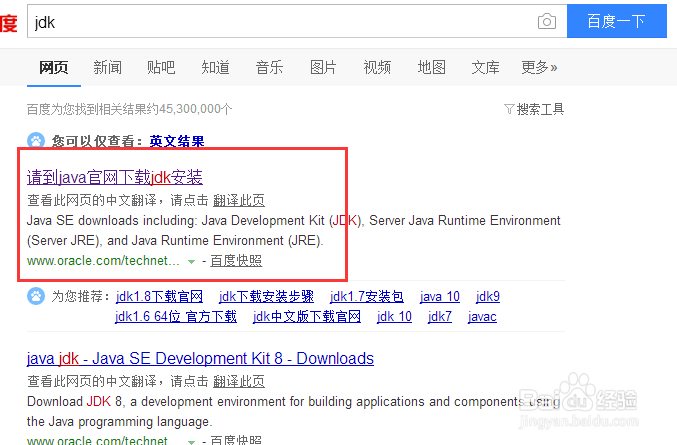The width and height of the screenshot is (677, 445).
Task: Click recommended link jdk1.6 64位 官方下载
Action: [x=176, y=316]
